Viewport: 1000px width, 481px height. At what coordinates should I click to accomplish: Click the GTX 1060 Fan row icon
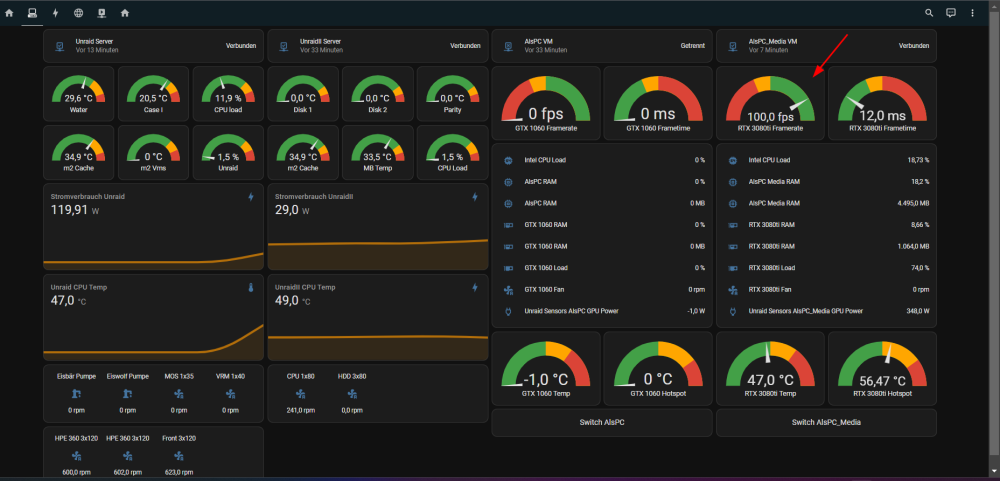tap(508, 290)
